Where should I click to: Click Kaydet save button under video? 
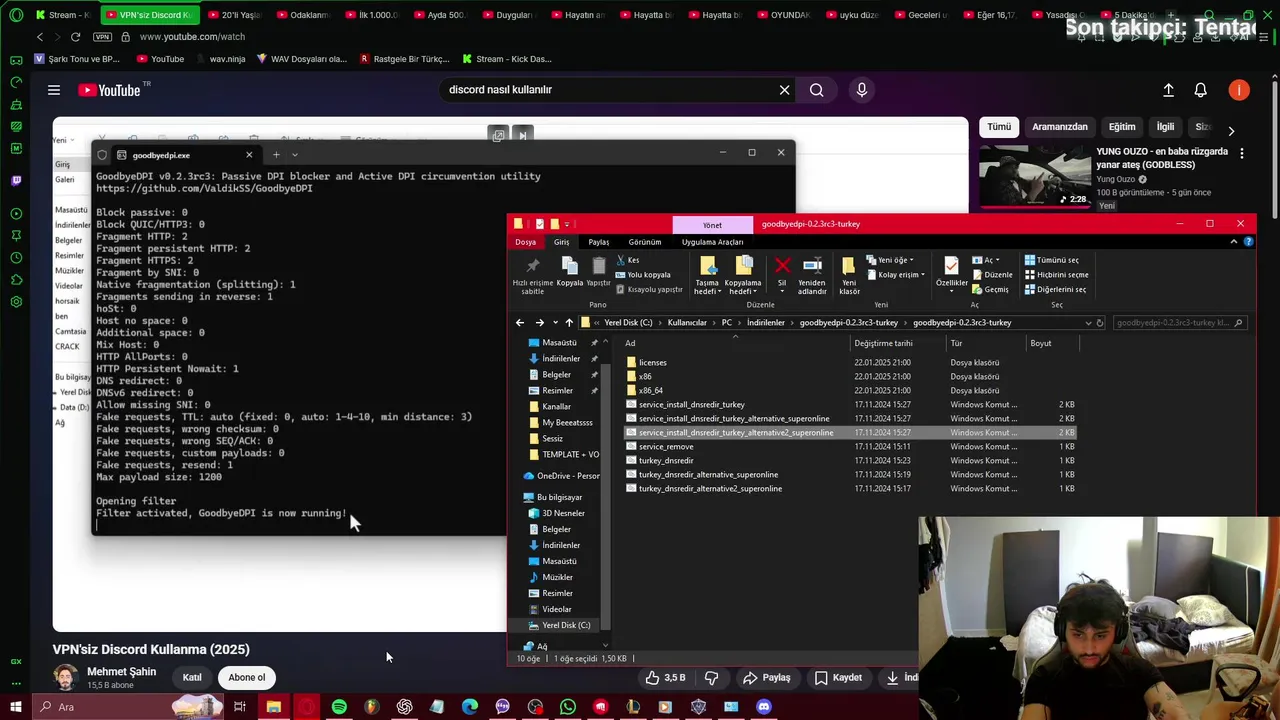click(x=838, y=677)
